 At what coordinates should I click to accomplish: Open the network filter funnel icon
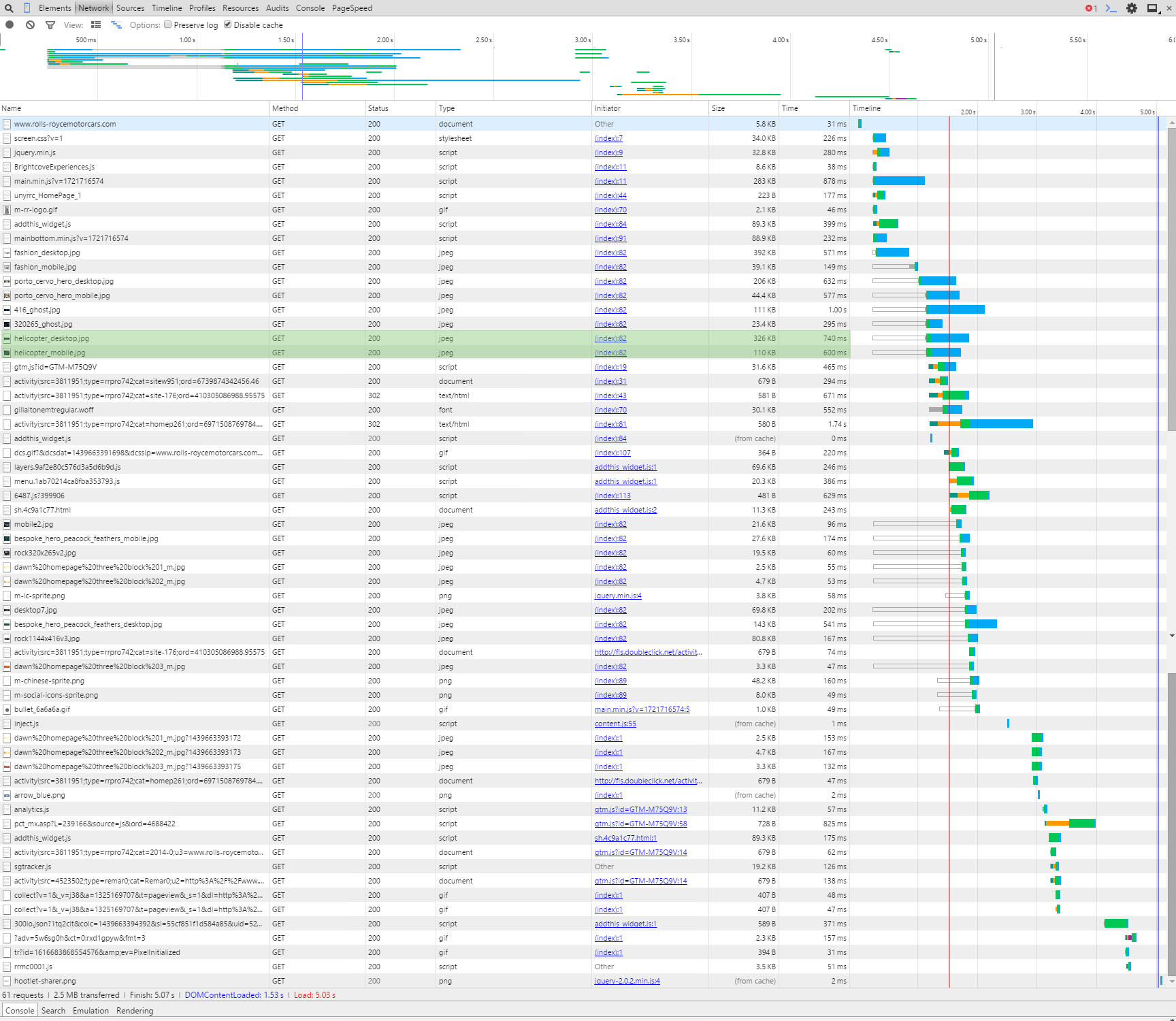pos(50,25)
